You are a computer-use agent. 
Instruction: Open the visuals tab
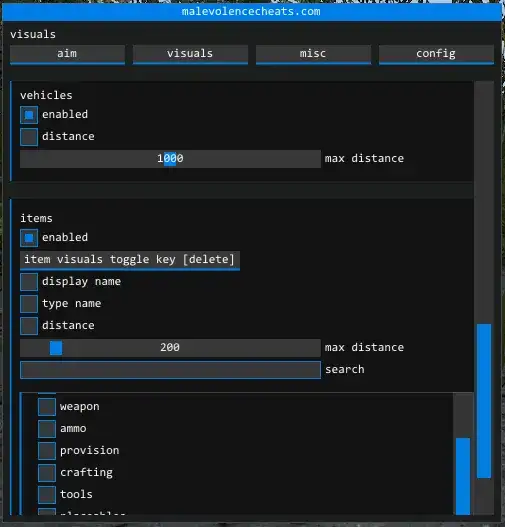click(190, 54)
